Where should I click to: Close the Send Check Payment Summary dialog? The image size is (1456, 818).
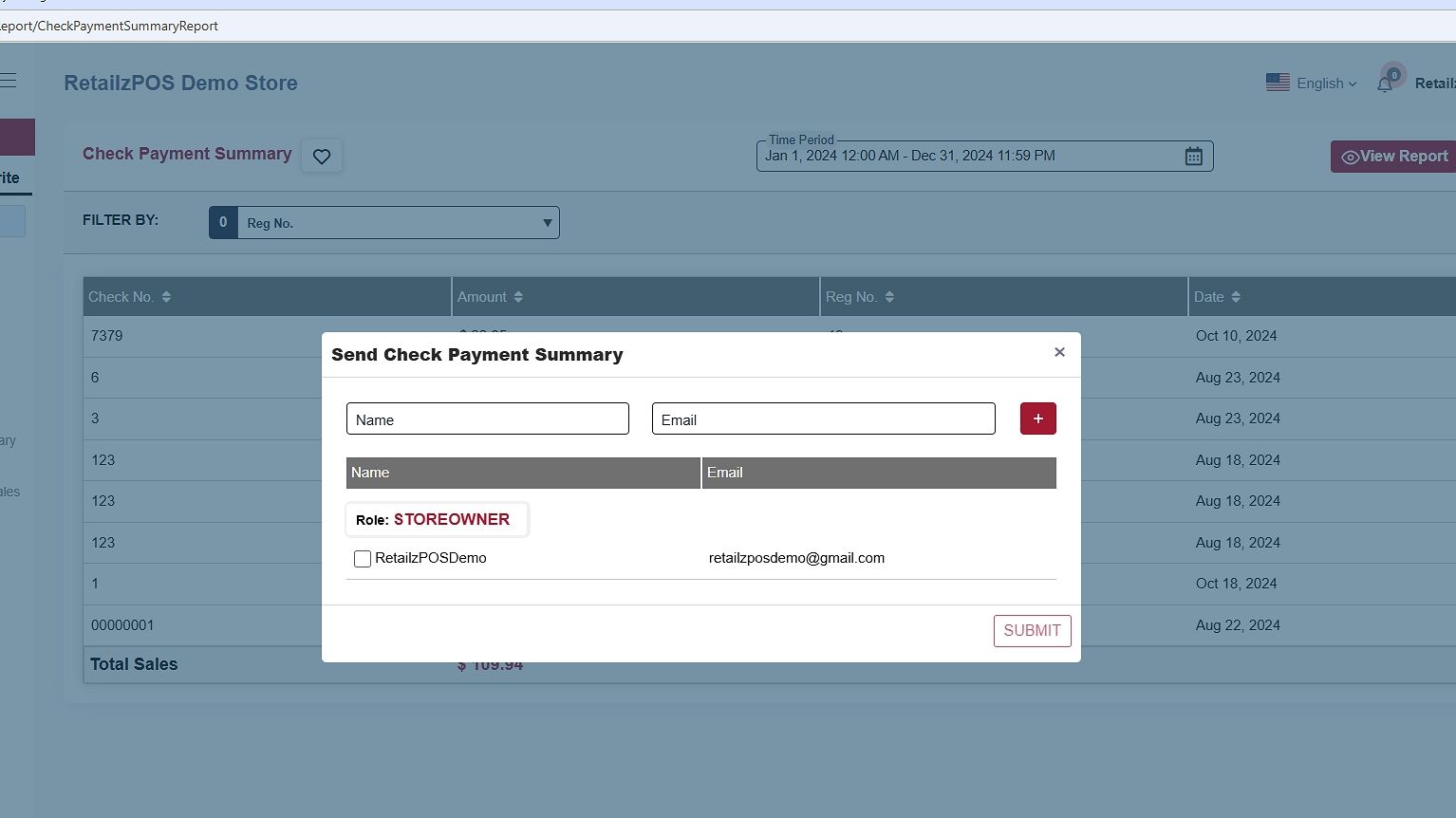[x=1059, y=352]
